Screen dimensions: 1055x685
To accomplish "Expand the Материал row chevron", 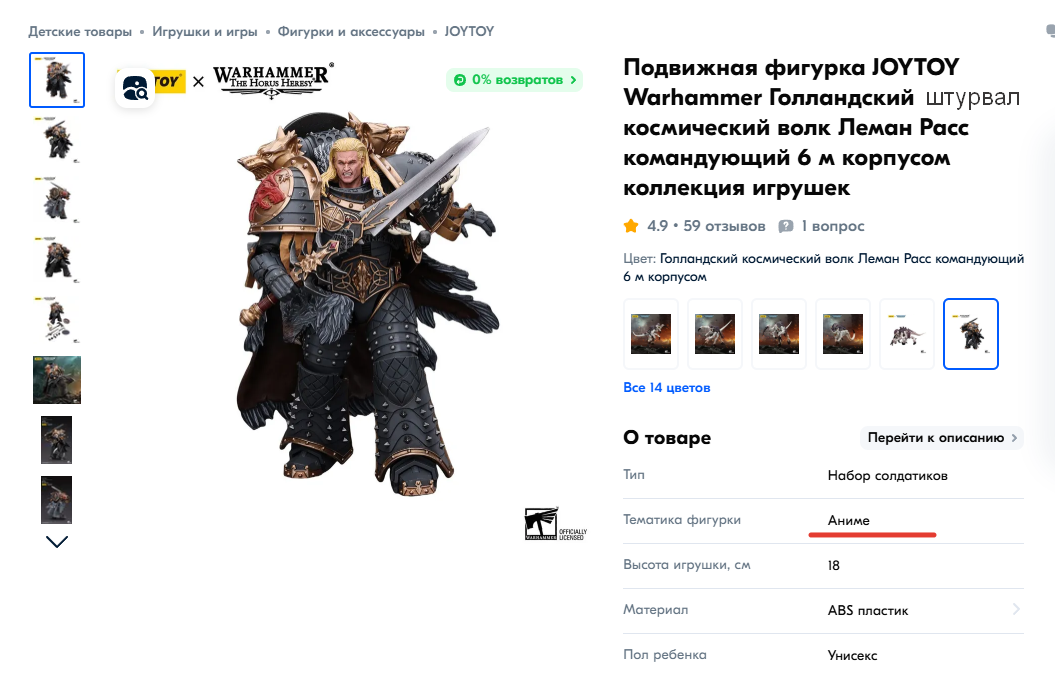I will click(1016, 609).
